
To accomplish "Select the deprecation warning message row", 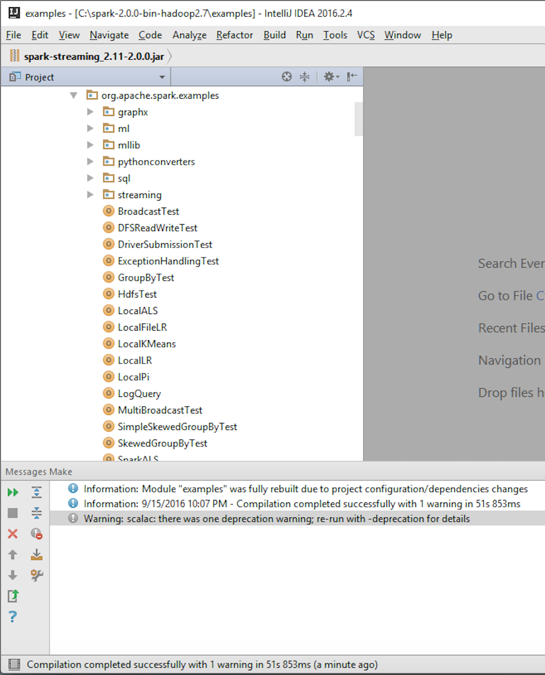I will pyautogui.click(x=297, y=519).
